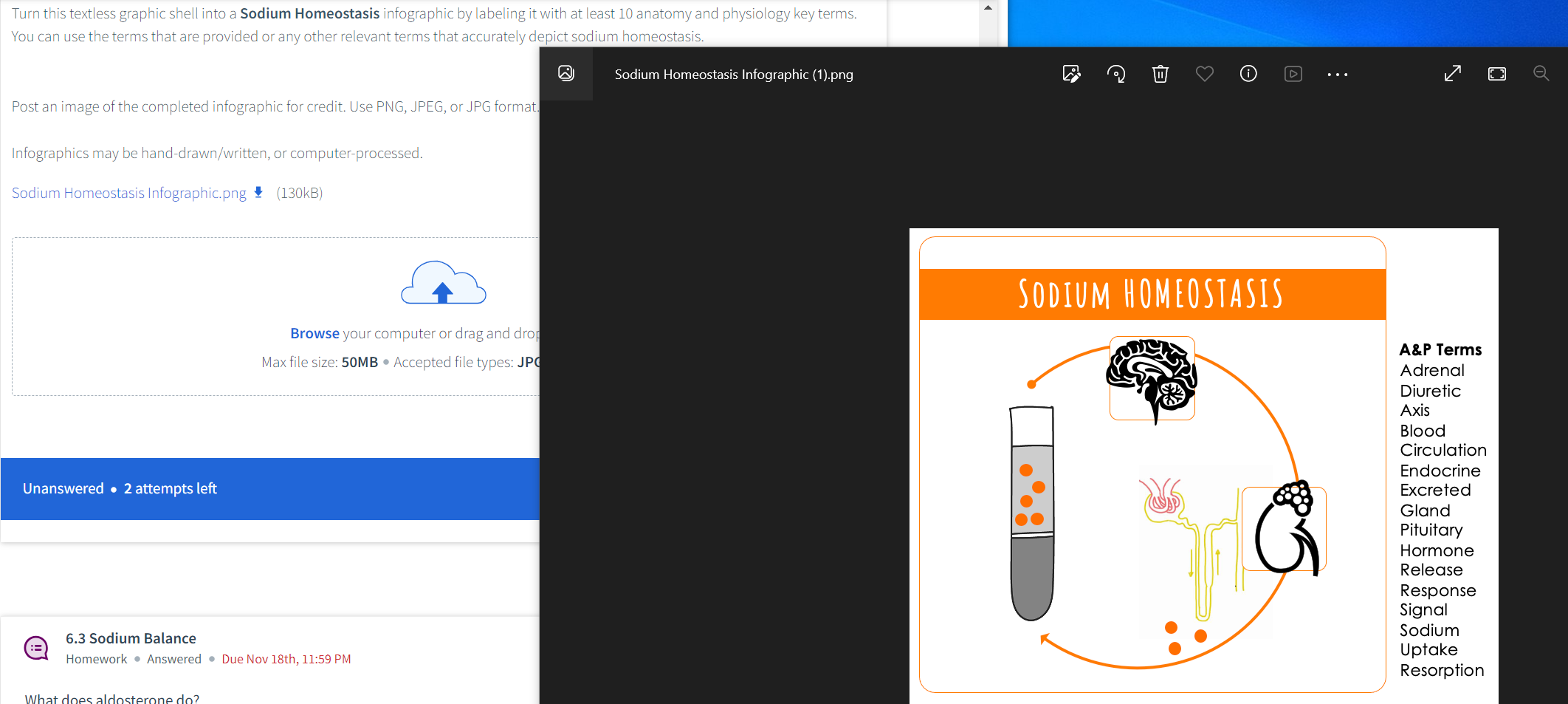Viewport: 1568px width, 704px height.
Task: Click Browse to select a file to upload
Action: 314,332
